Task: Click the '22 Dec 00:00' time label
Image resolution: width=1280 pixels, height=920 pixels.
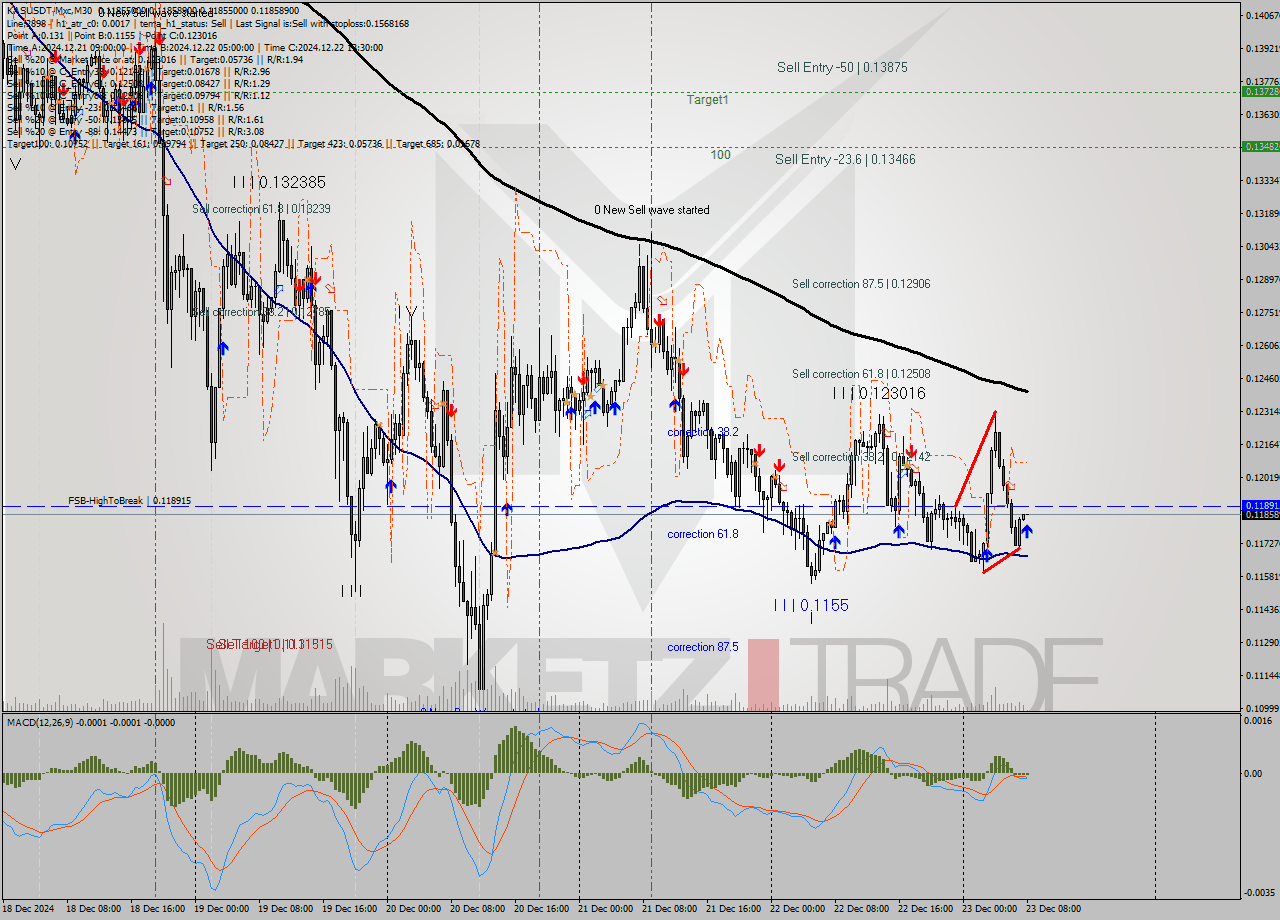Action: click(798, 909)
